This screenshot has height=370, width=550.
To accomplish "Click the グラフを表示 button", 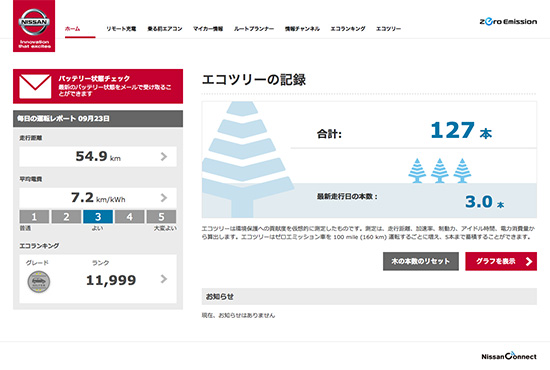I will pyautogui.click(x=501, y=261).
